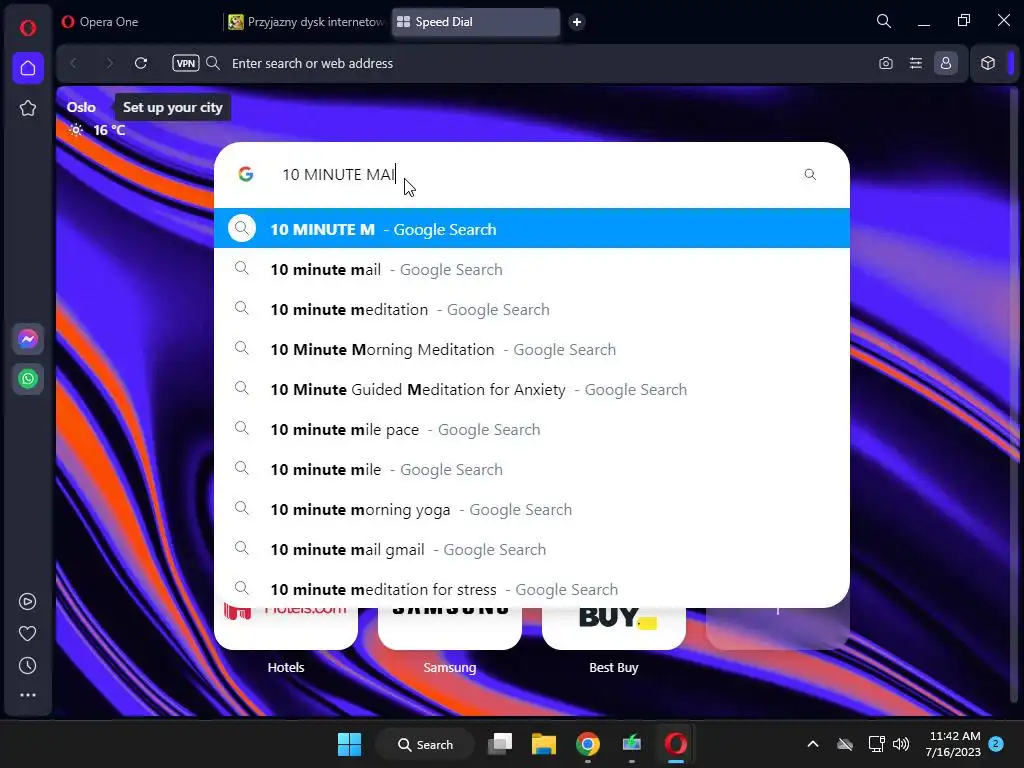Viewport: 1024px width, 768px height.
Task: Add a new tab with the plus button
Action: (x=577, y=22)
